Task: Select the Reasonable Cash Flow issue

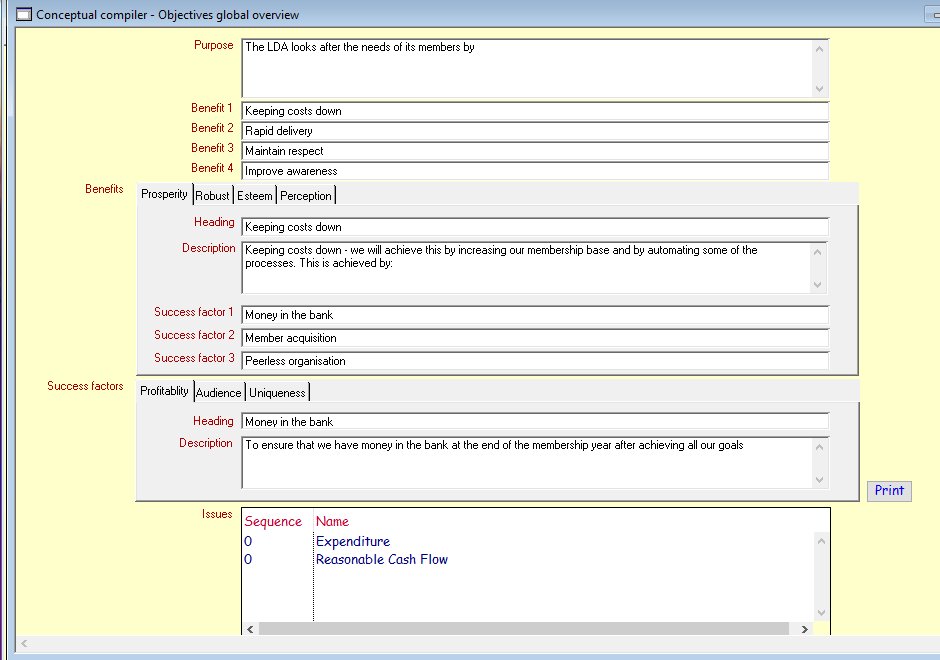Action: pyautogui.click(x=381, y=560)
